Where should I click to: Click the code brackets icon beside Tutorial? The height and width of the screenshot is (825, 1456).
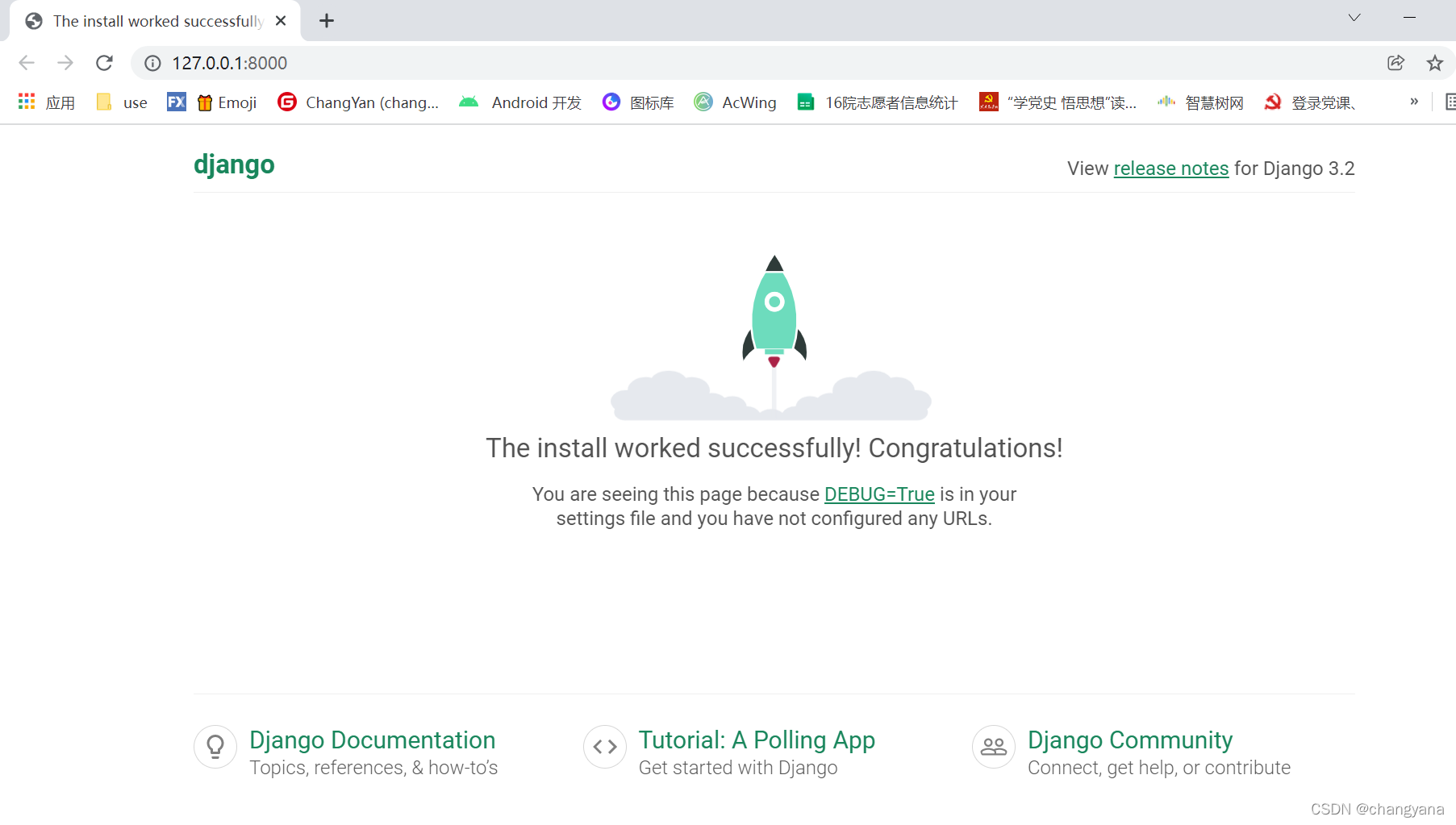(605, 747)
